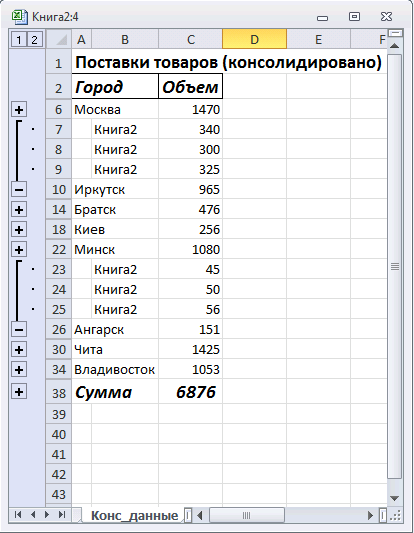The width and height of the screenshot is (414, 533).
Task: Select the total 6876 cell
Action: [190, 392]
